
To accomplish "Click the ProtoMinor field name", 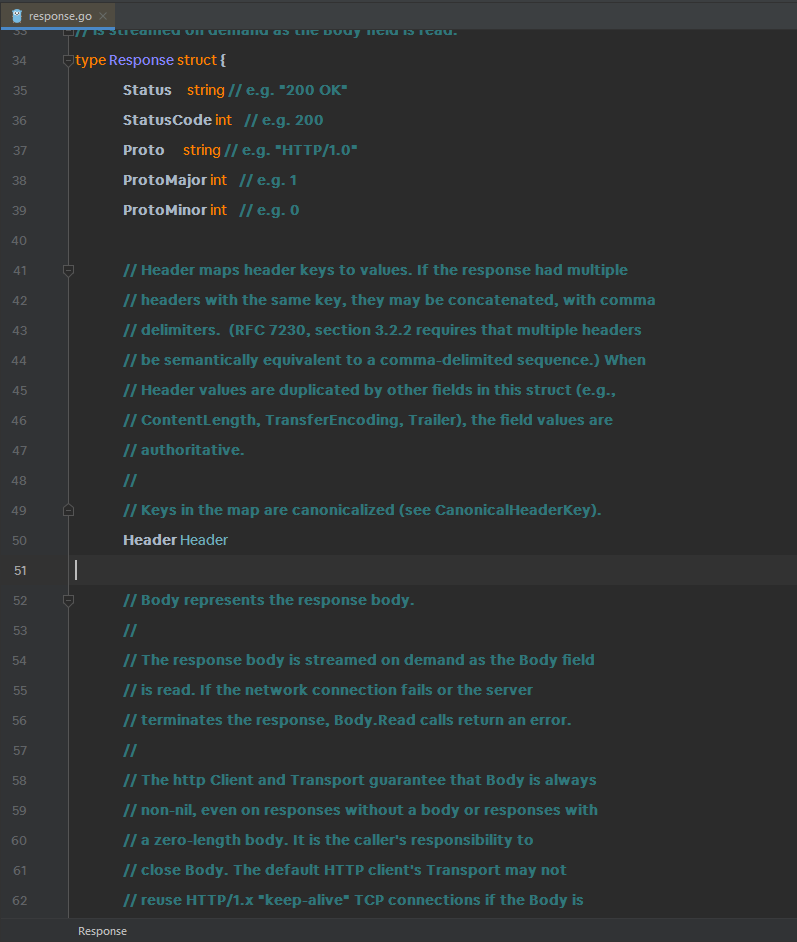I will 164,210.
